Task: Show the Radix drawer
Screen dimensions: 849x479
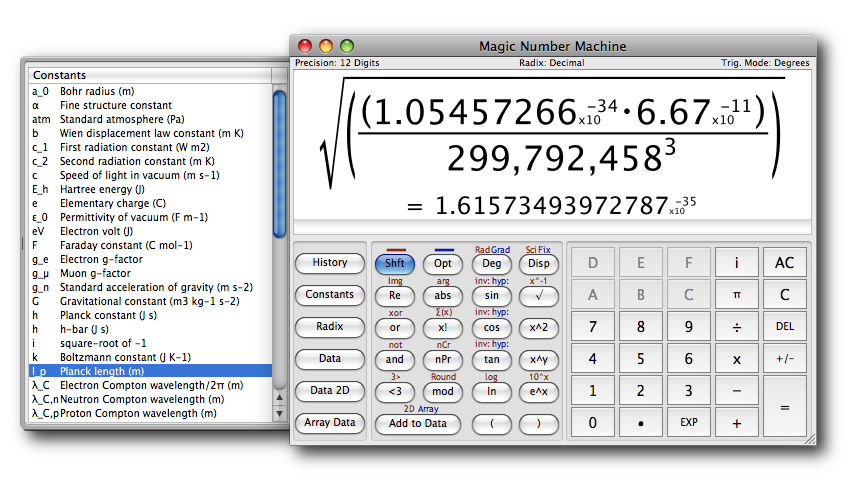Action: tap(330, 327)
